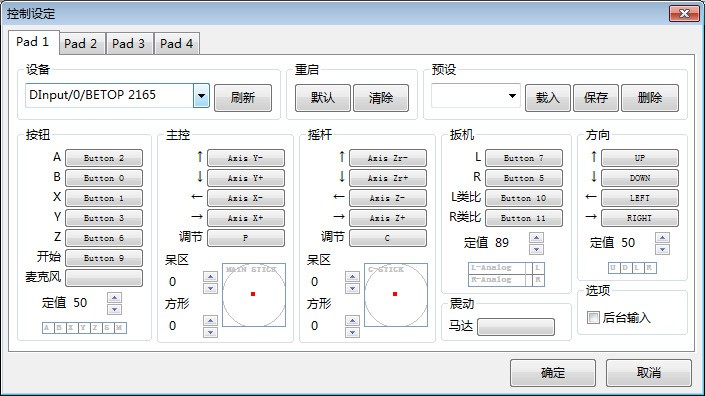Viewport: 705px width, 396px height.
Task: Increase main stick 呆区 dead zone value
Action: tap(210, 276)
